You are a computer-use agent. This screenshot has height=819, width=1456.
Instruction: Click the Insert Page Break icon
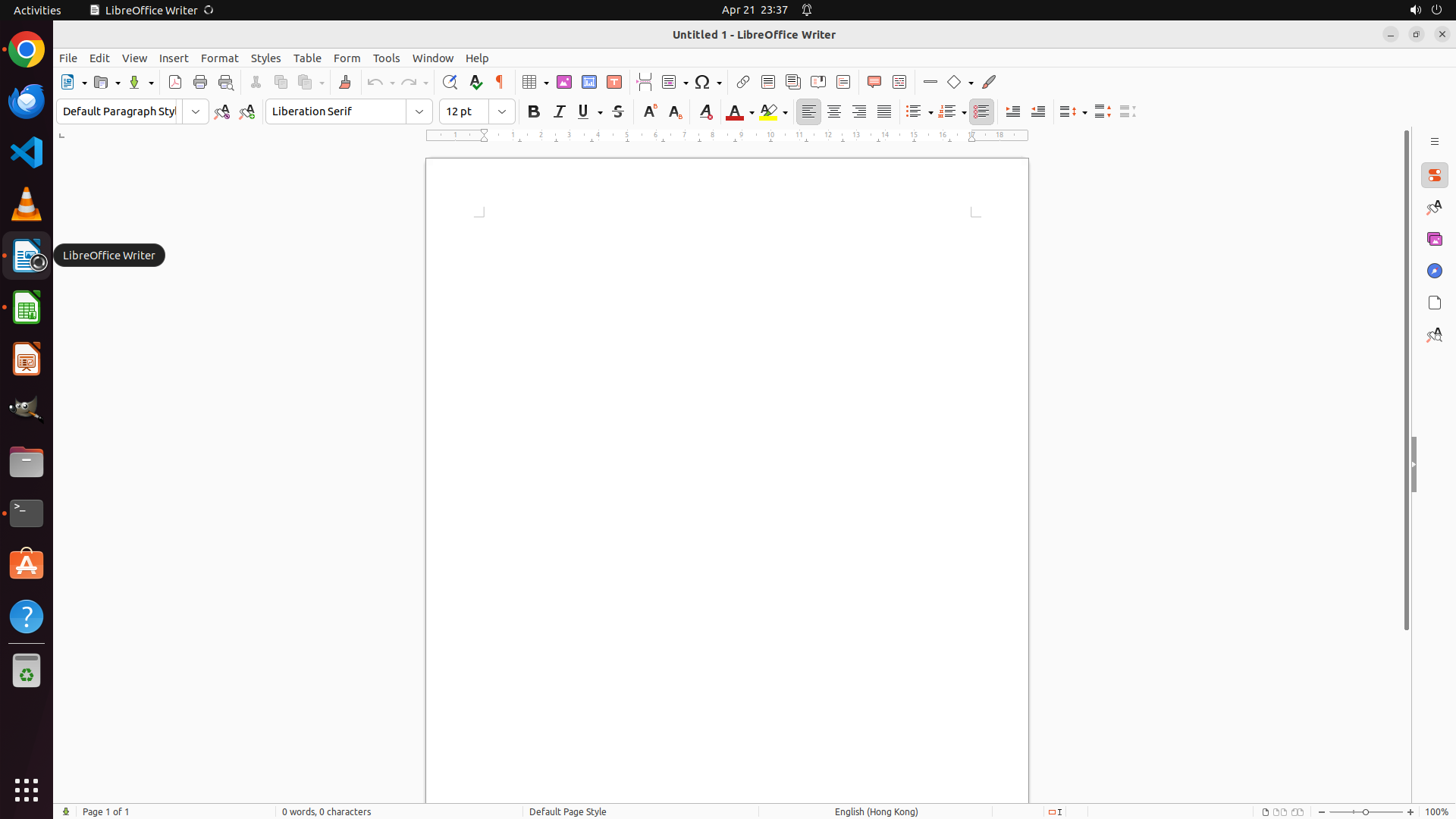pyautogui.click(x=645, y=82)
